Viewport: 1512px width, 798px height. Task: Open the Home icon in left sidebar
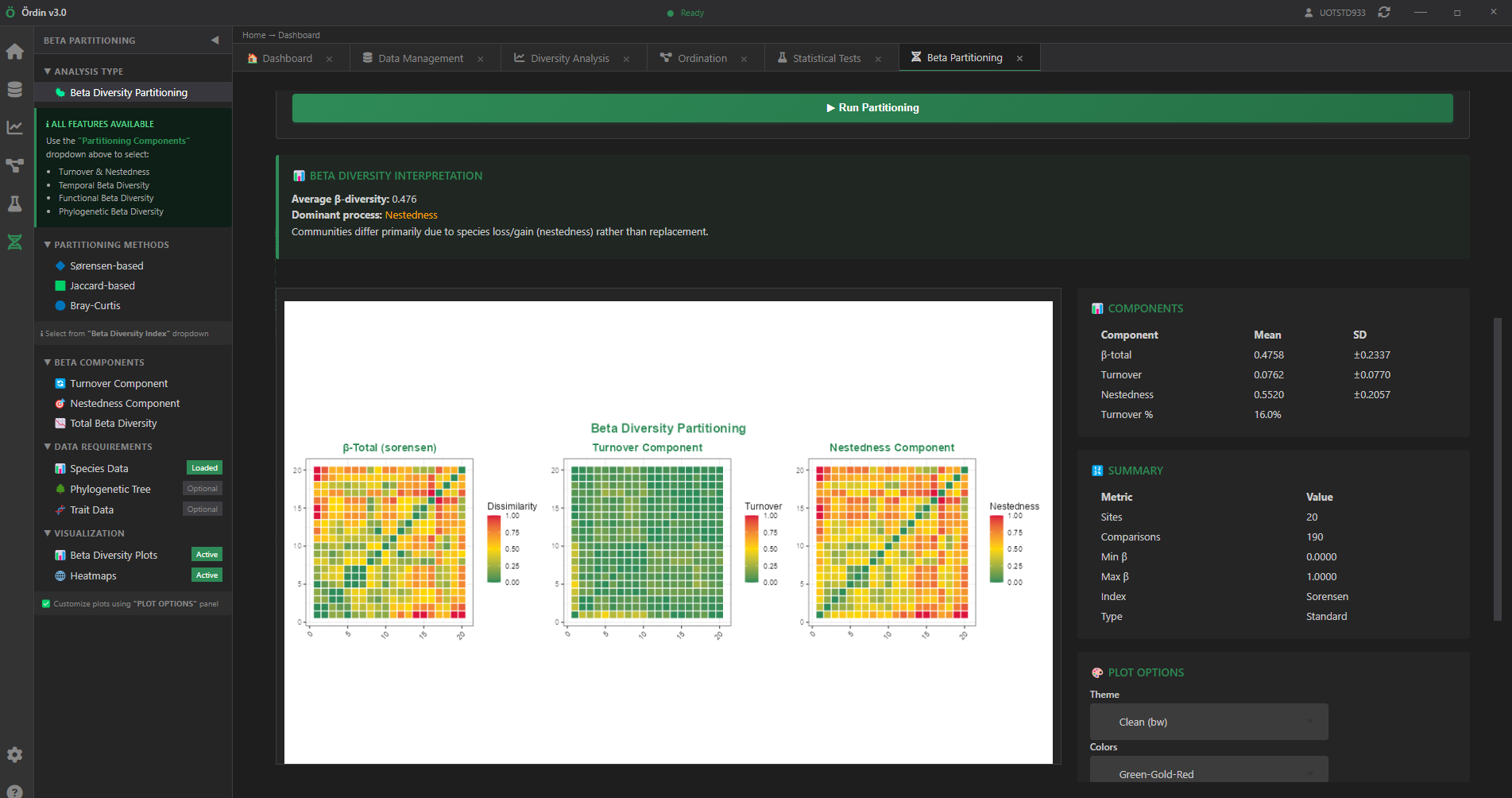click(x=15, y=52)
